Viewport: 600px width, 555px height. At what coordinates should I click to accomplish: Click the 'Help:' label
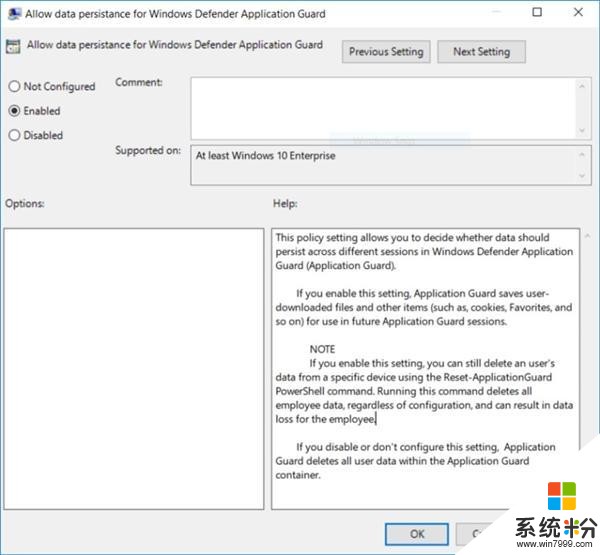[285, 203]
